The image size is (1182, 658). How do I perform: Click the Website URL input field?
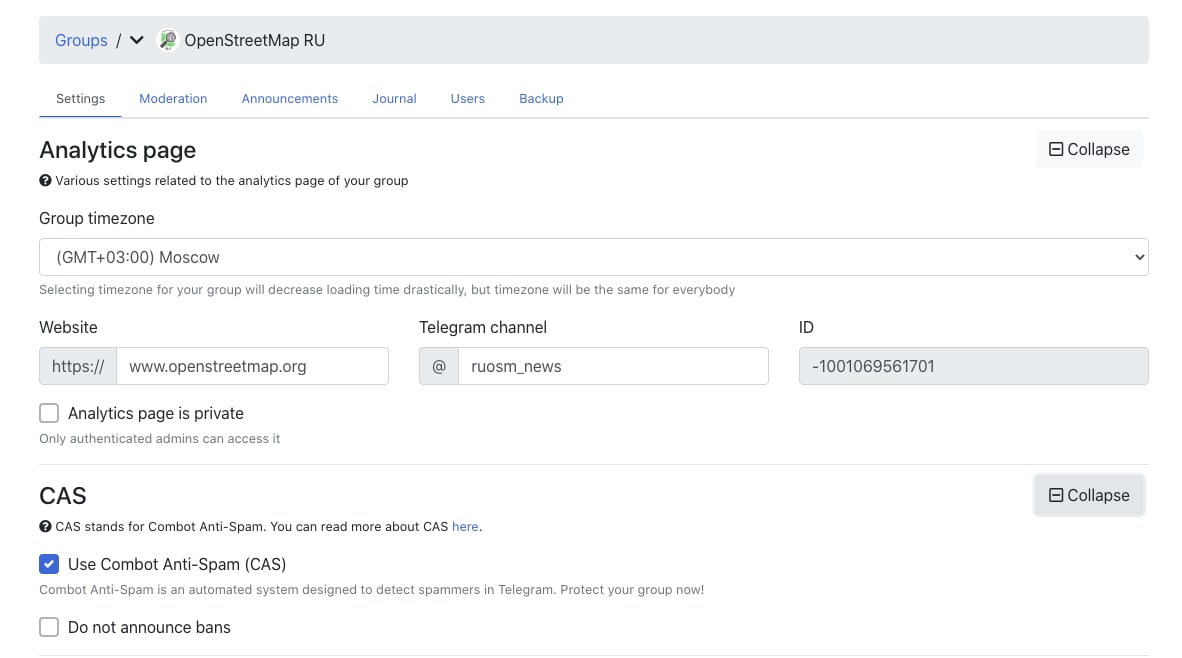coord(253,366)
